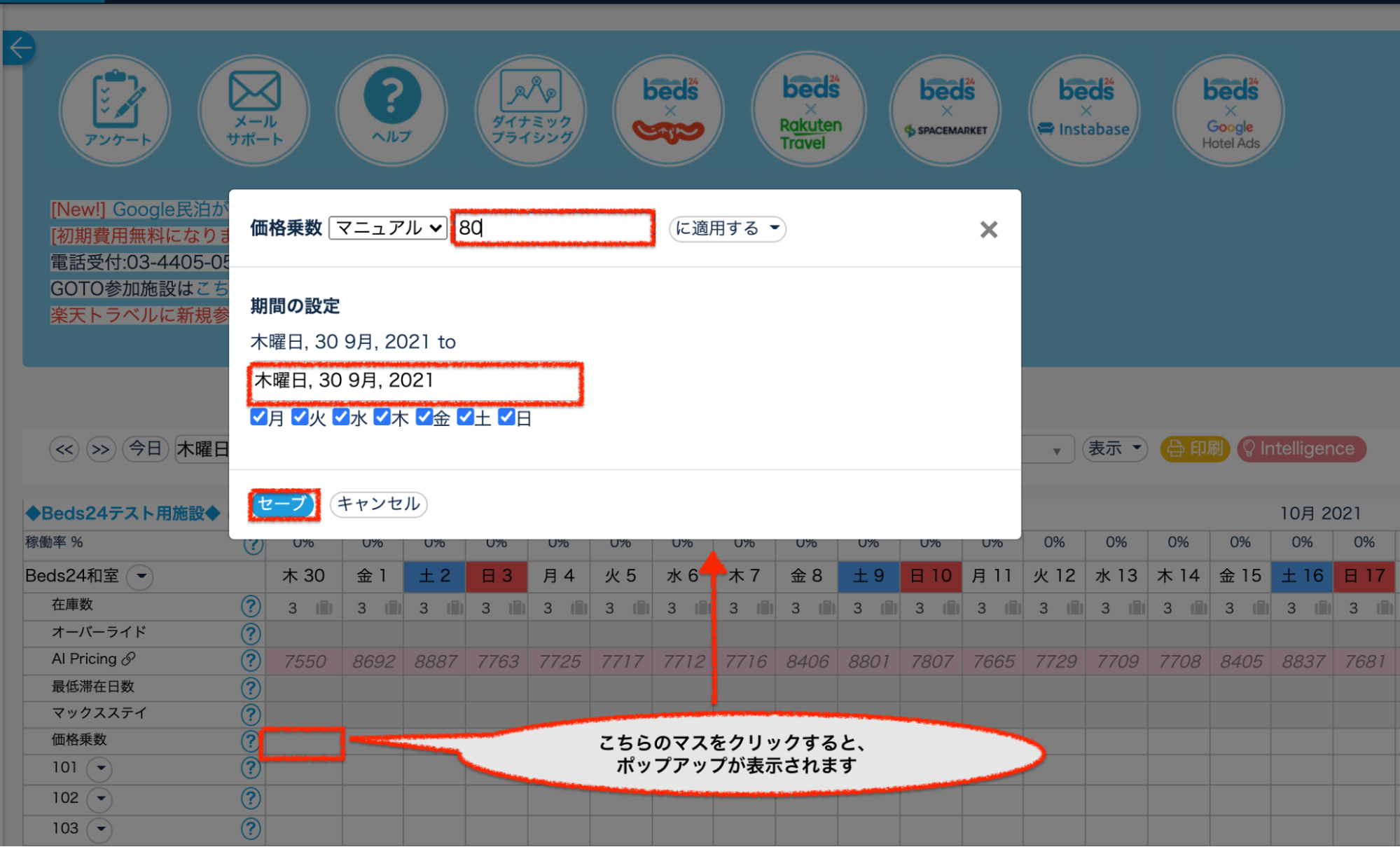This screenshot has height=847, width=1400.
Task: Click the セーブ button
Action: (x=283, y=504)
